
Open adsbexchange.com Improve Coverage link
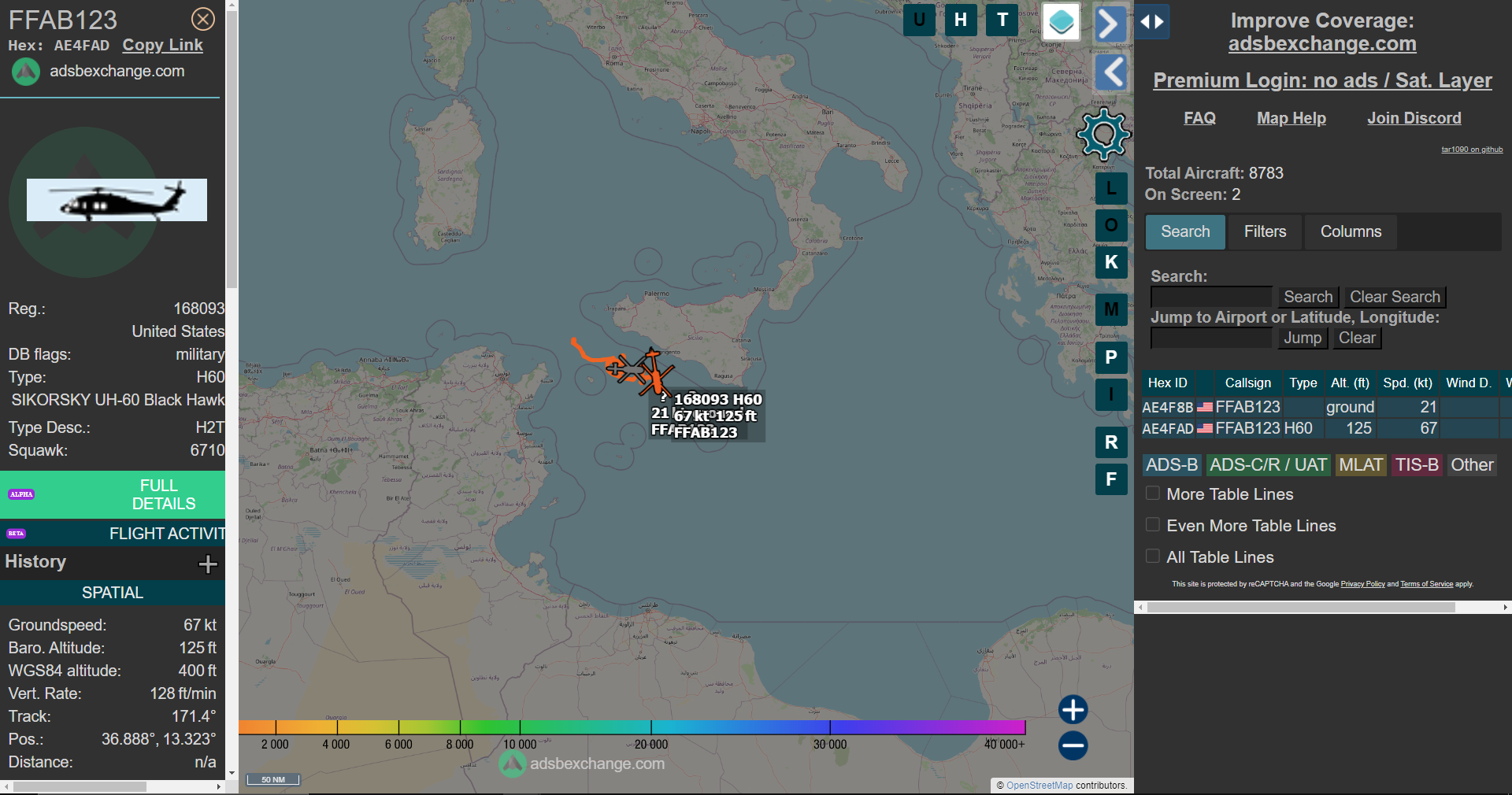click(1322, 44)
